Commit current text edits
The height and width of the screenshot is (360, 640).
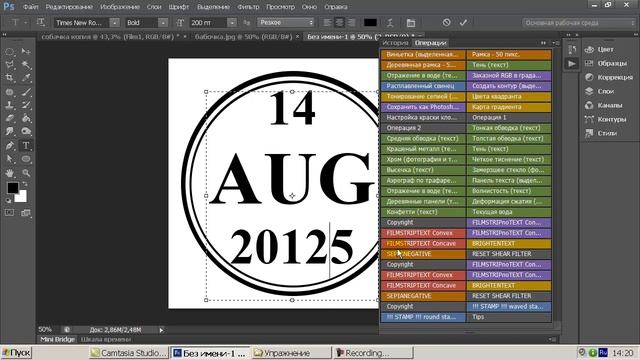point(463,22)
